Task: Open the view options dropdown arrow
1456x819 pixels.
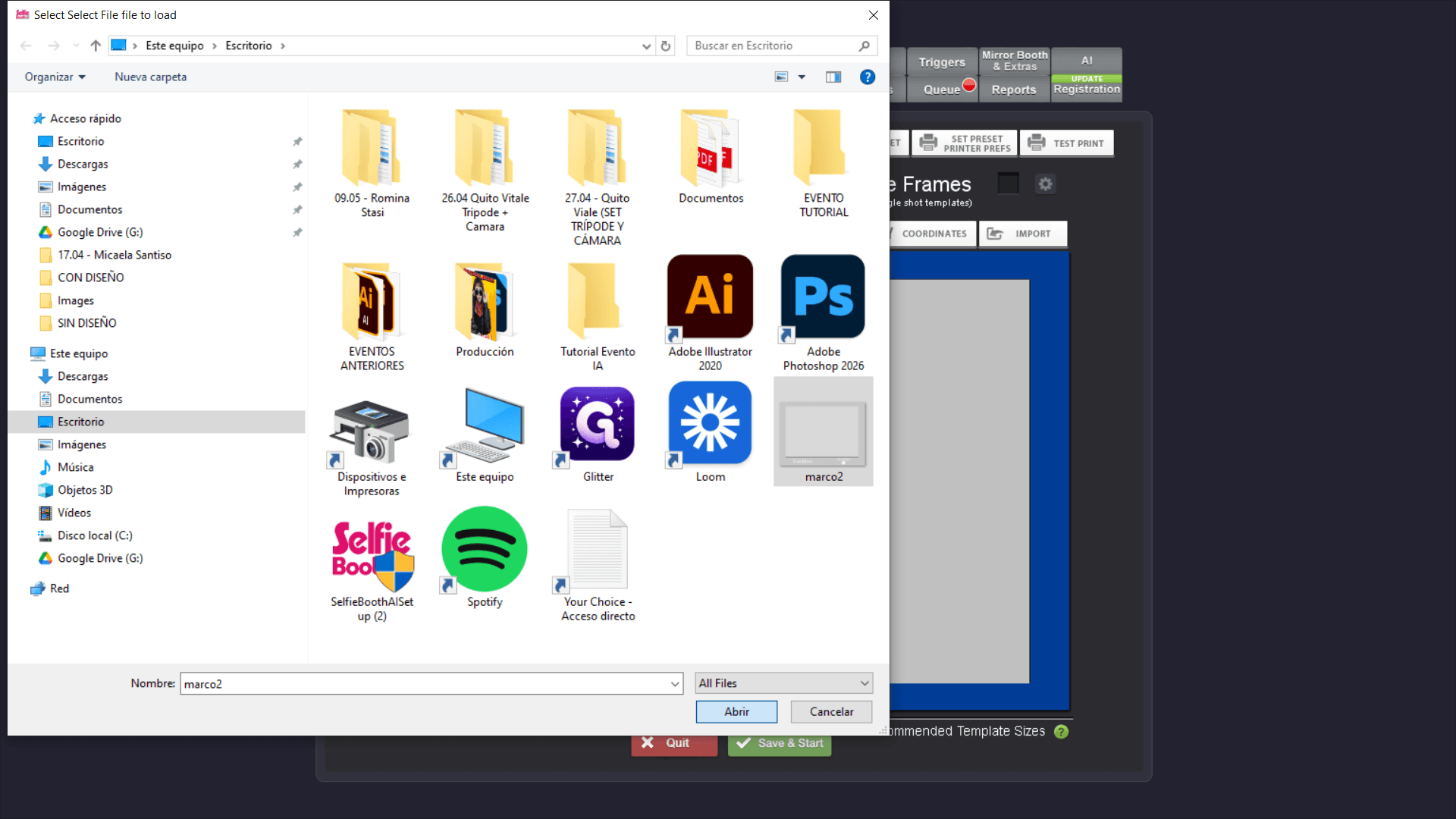Action: (x=802, y=77)
